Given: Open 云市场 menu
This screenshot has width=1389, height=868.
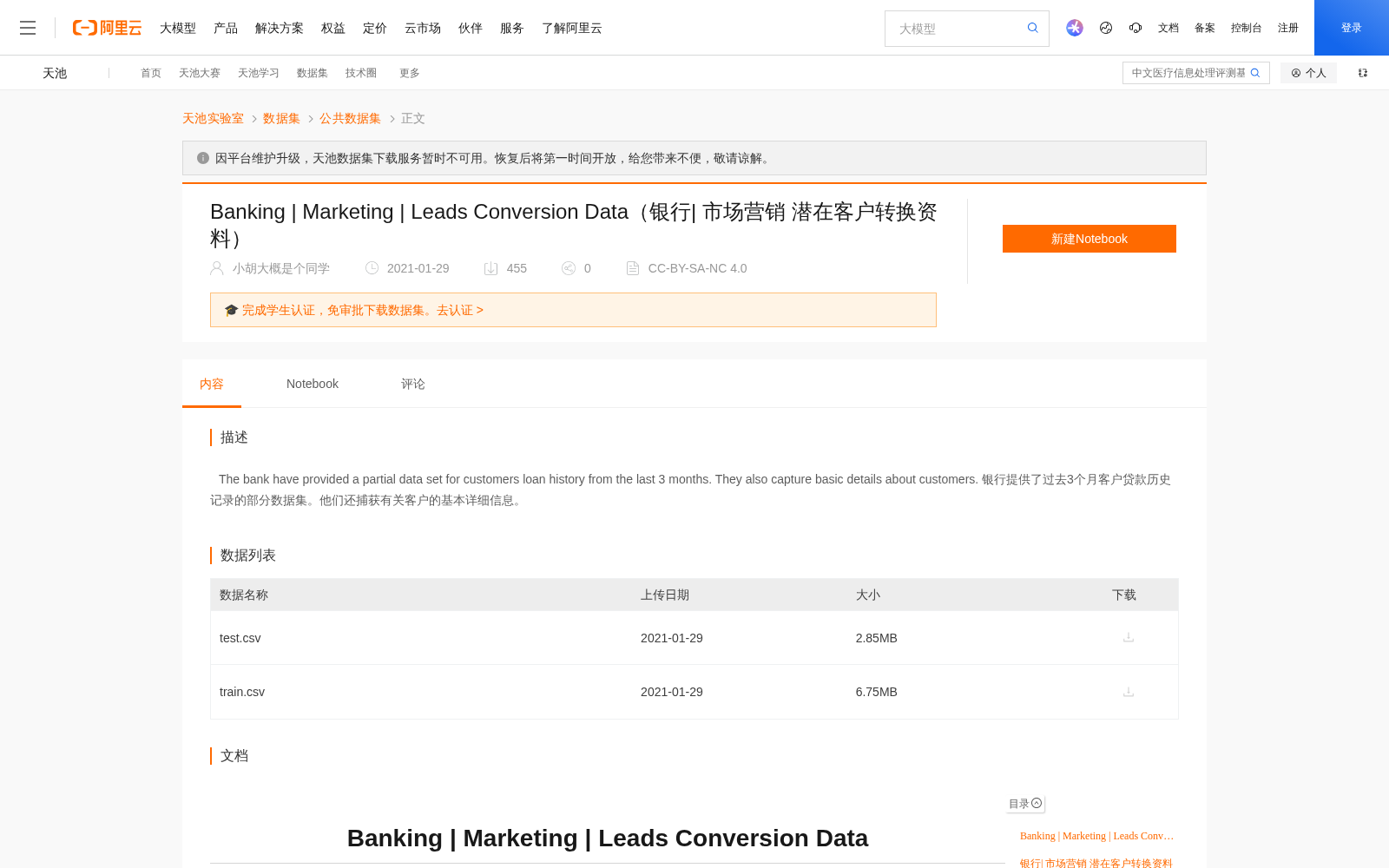Looking at the screenshot, I should tap(423, 28).
